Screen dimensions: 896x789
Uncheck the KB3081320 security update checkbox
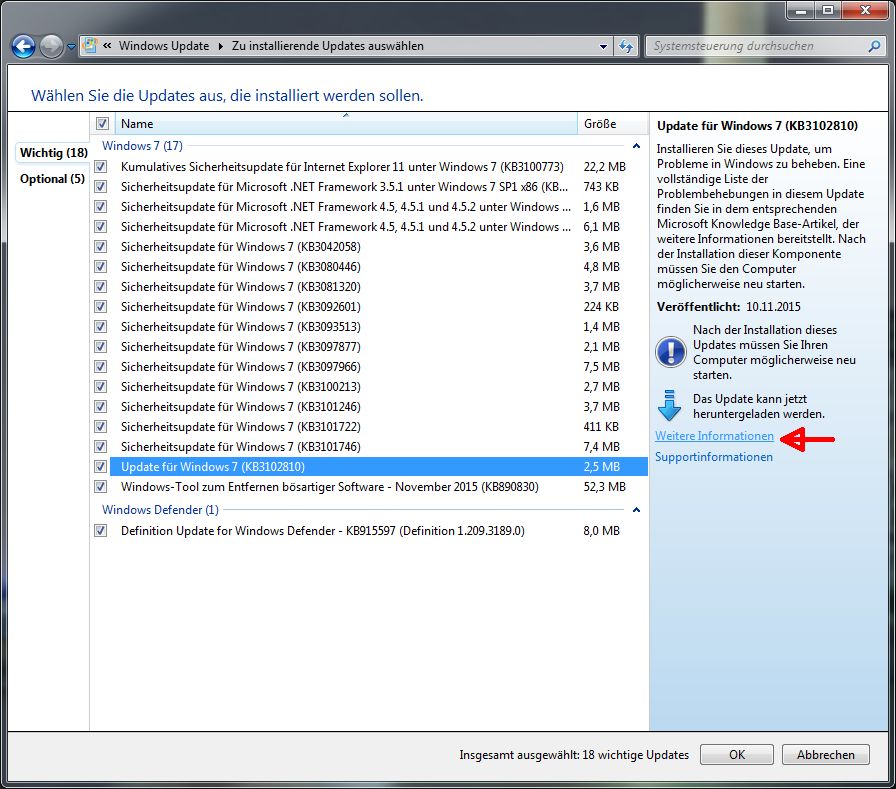101,286
